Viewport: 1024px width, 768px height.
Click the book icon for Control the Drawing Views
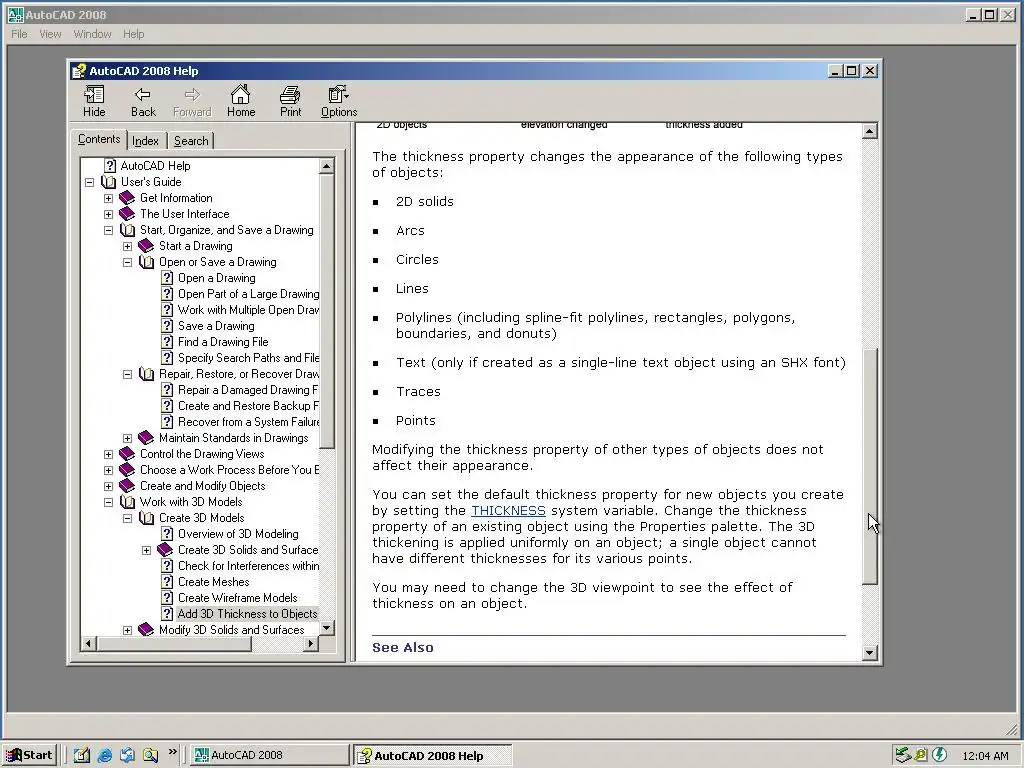(127, 454)
